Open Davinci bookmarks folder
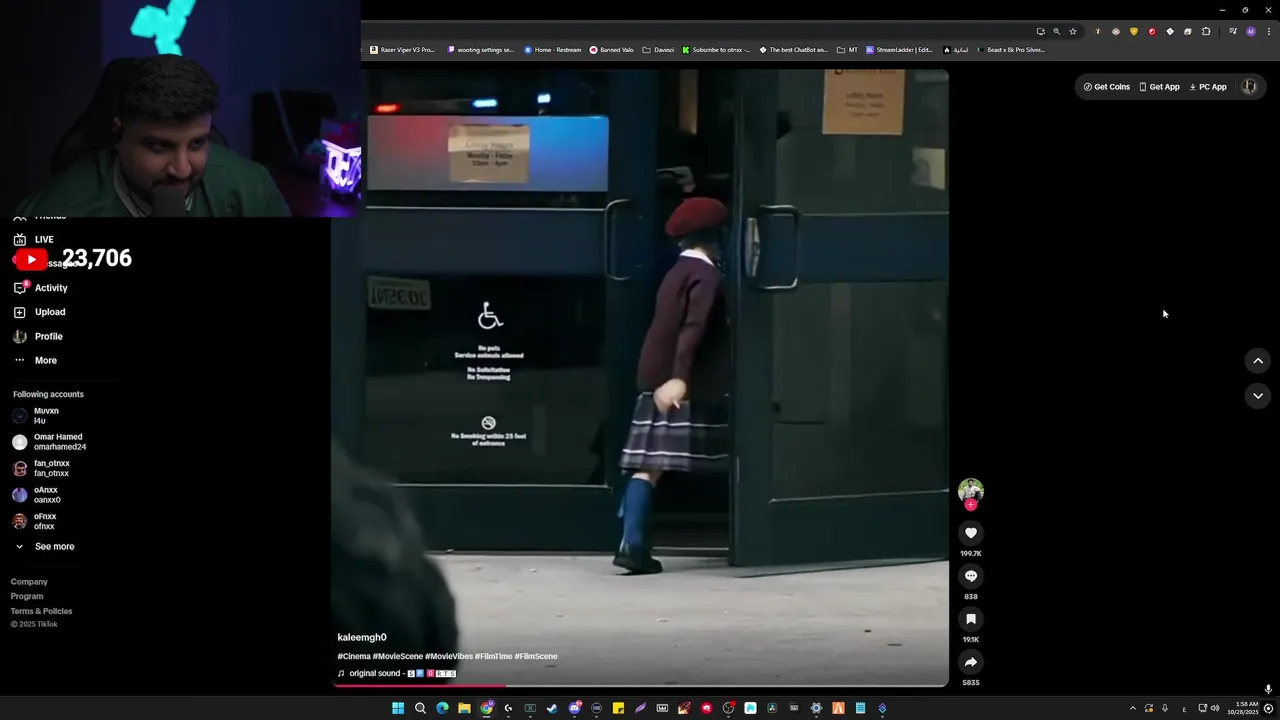Viewport: 1280px width, 720px height. tap(658, 50)
